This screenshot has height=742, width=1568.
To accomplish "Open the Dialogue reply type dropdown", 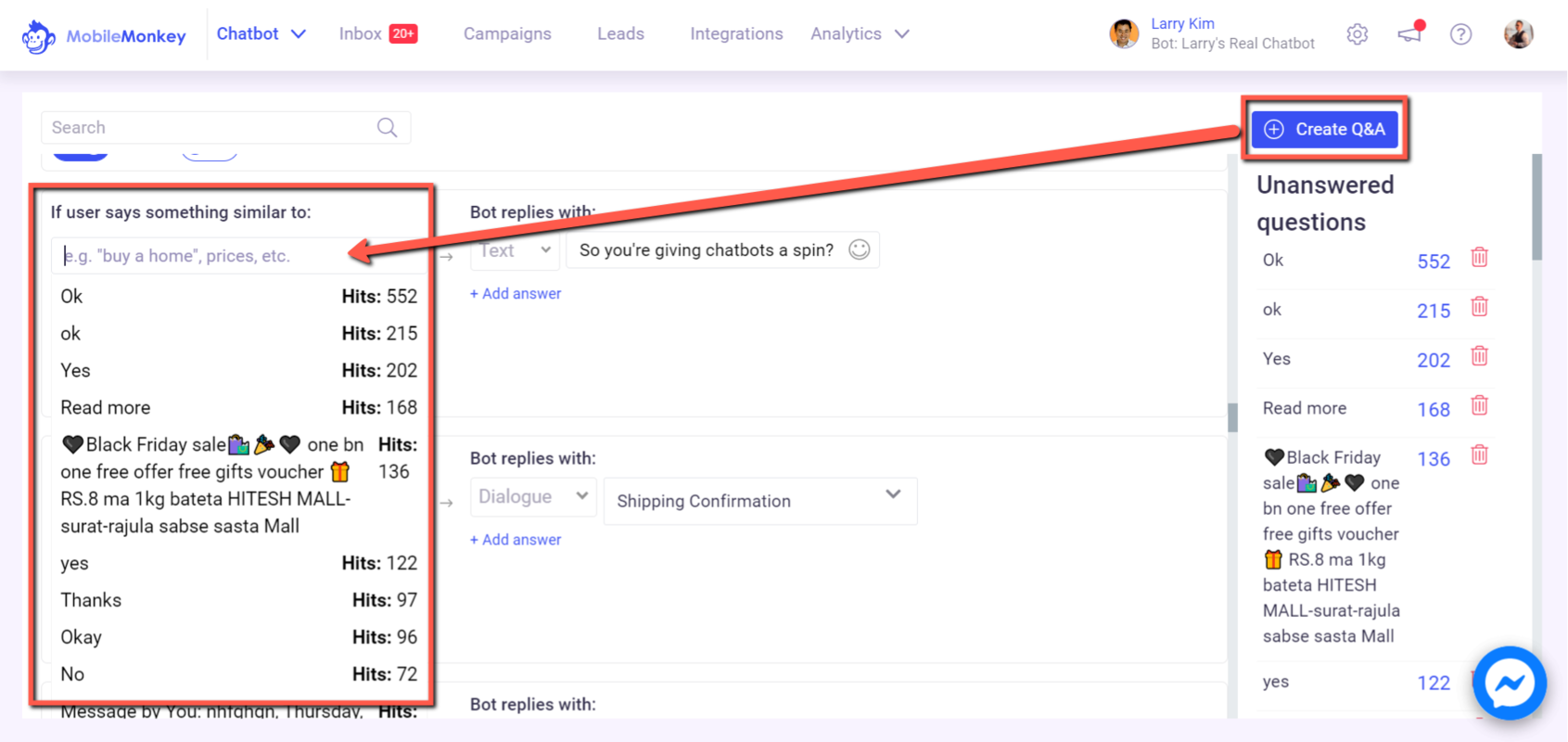I will point(533,497).
